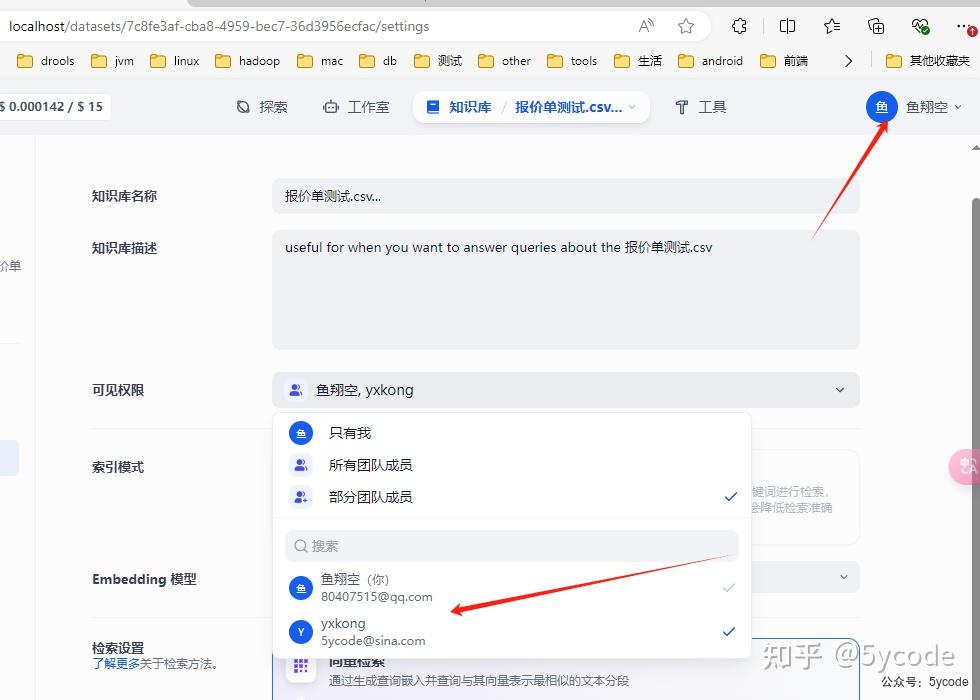Open the linux bookmark folder
This screenshot has width=980, height=700.
(174, 61)
